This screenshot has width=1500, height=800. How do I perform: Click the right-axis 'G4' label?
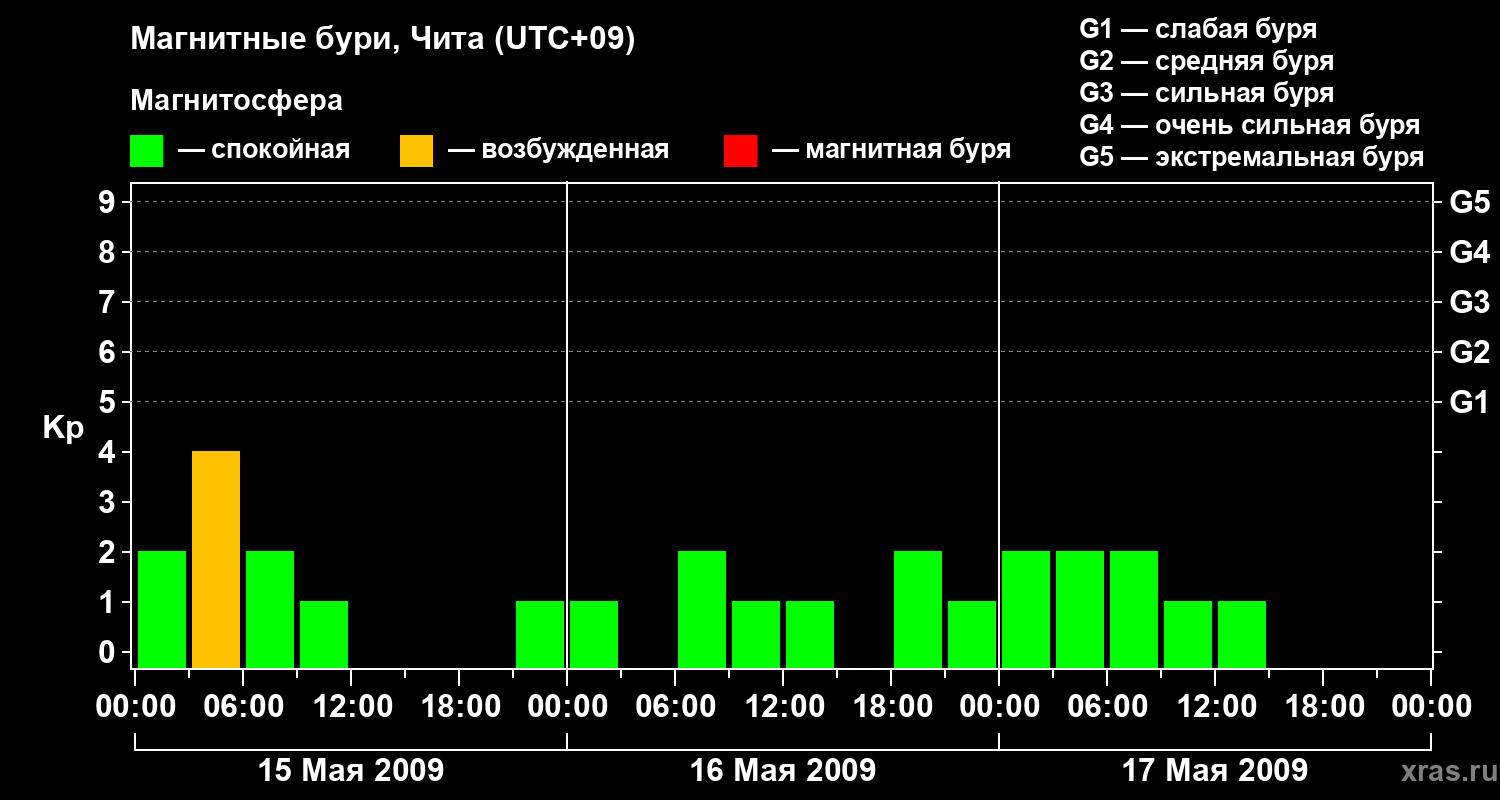click(x=1469, y=252)
